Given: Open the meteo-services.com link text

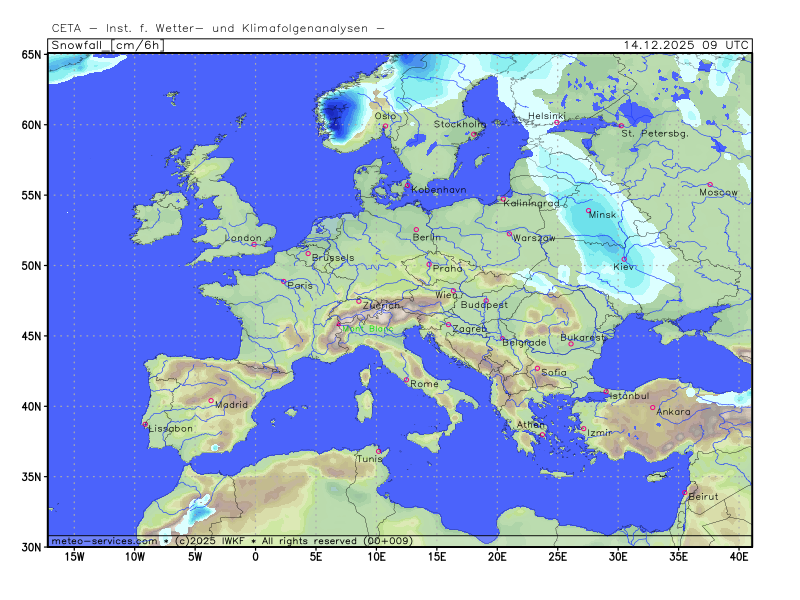Looking at the screenshot, I should pos(104,540).
